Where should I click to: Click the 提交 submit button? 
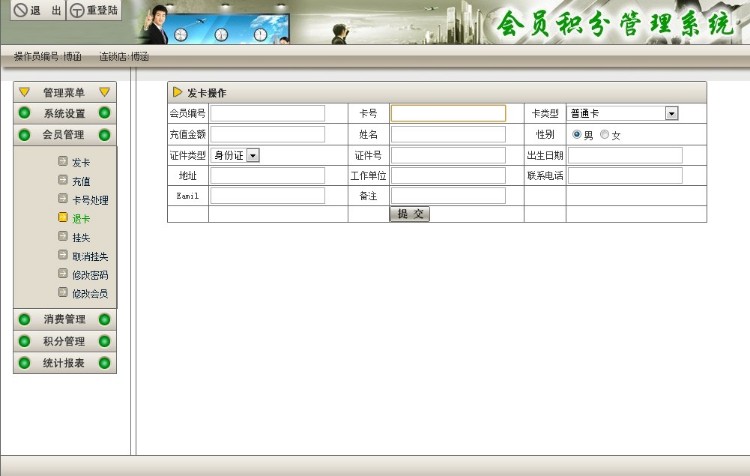[410, 214]
